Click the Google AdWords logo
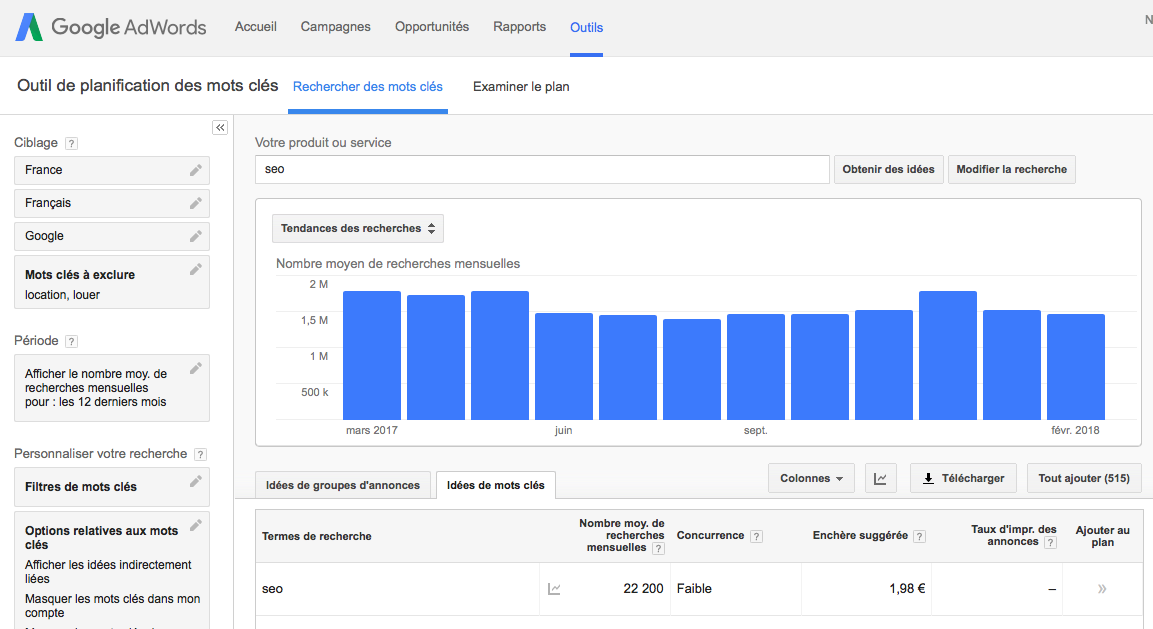This screenshot has height=629, width=1153. click(111, 27)
